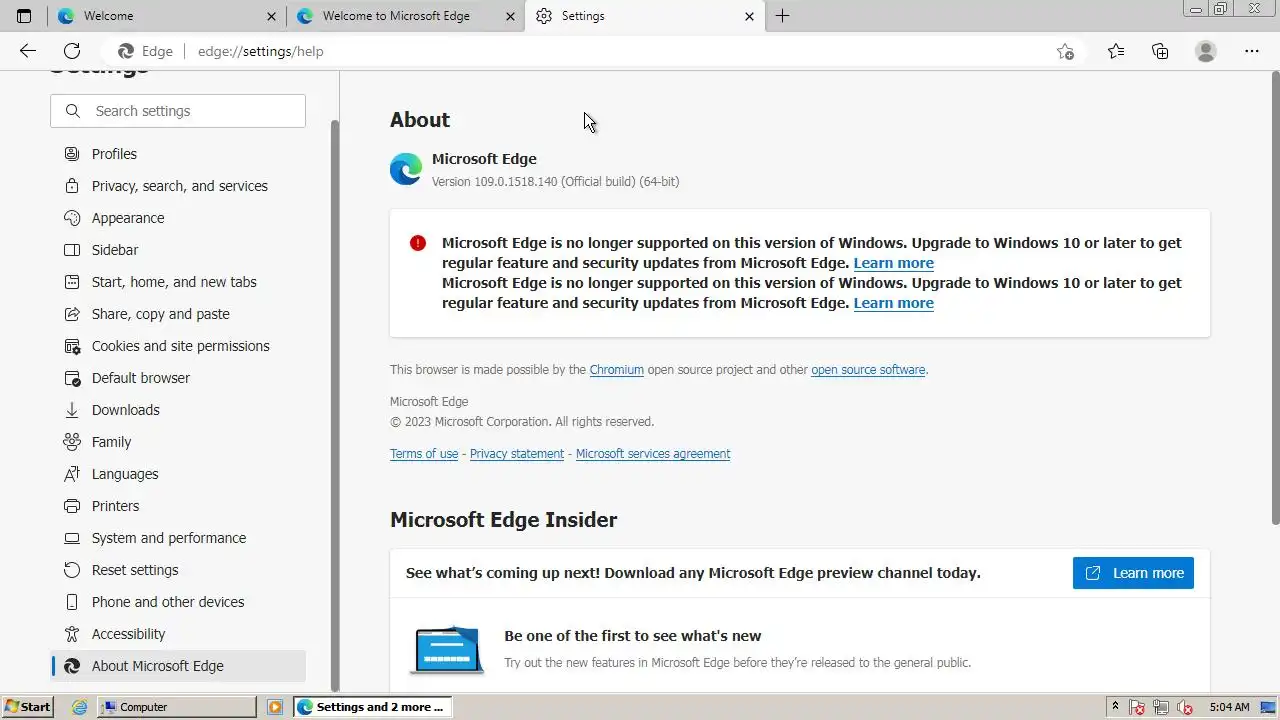Viewport: 1280px width, 720px height.
Task: Click the main page vertical scrollbar
Action: pyautogui.click(x=1275, y=298)
